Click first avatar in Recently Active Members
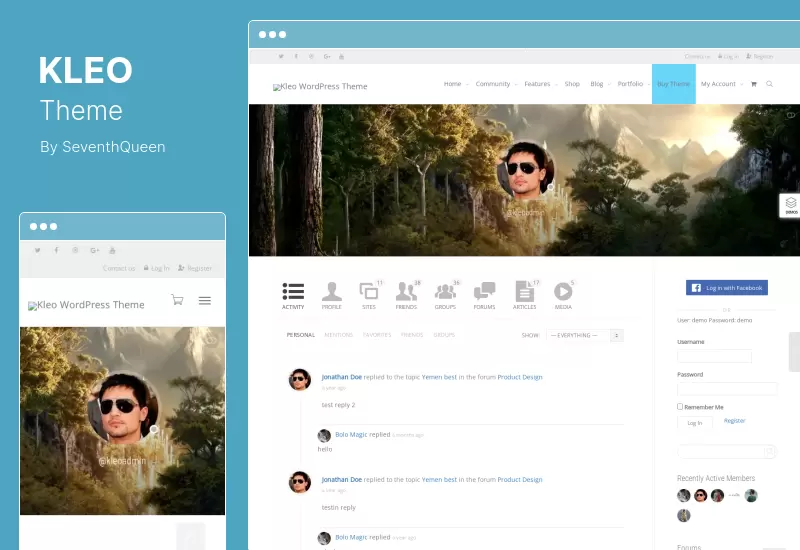Viewport: 800px width, 550px height. pyautogui.click(x=684, y=495)
